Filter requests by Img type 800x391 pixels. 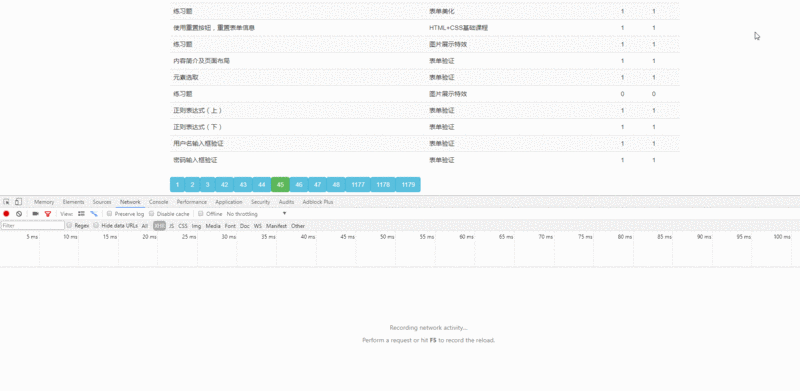pyautogui.click(x=196, y=226)
